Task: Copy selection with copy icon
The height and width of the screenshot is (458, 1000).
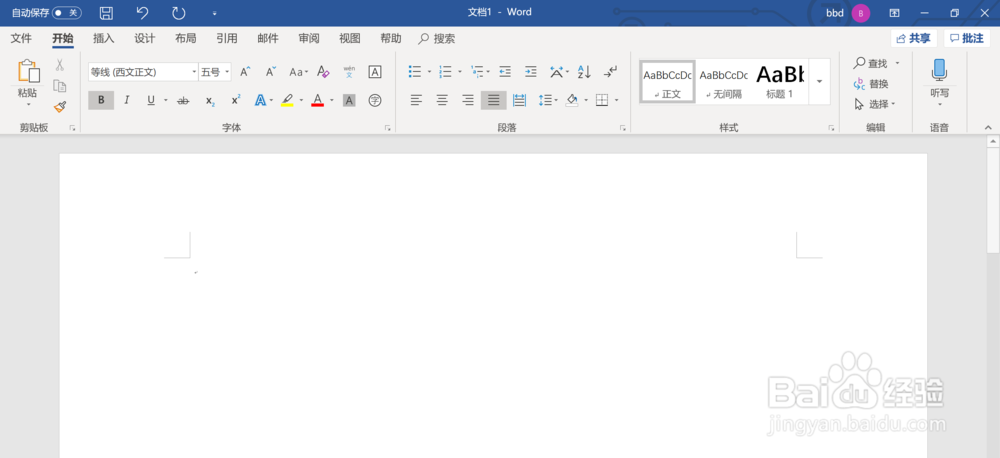Action: pos(60,85)
